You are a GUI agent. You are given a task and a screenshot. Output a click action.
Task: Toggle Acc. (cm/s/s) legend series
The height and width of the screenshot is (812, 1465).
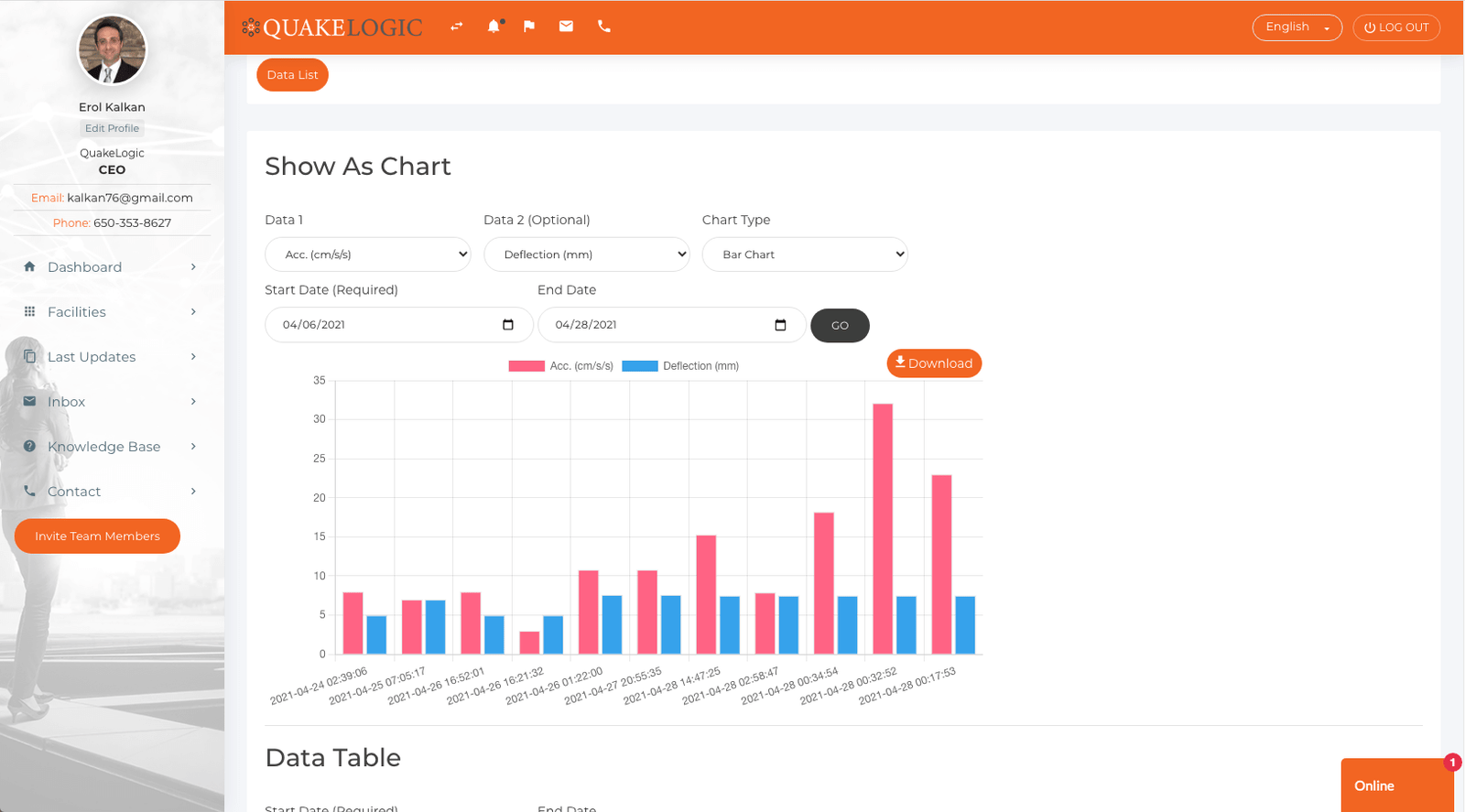pyautogui.click(x=560, y=366)
